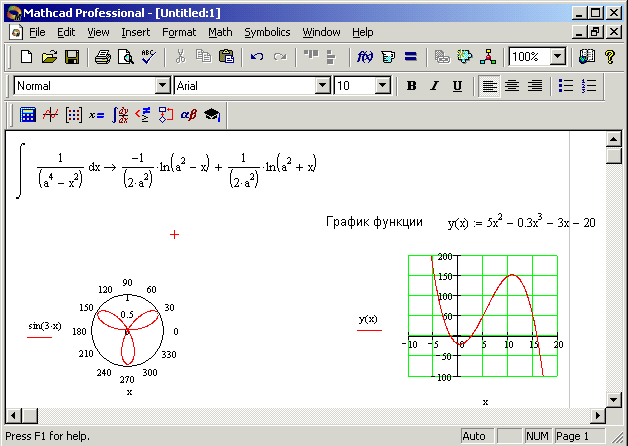Redo the last undone action
Image resolution: width=628 pixels, height=446 pixels.
pyautogui.click(x=280, y=57)
